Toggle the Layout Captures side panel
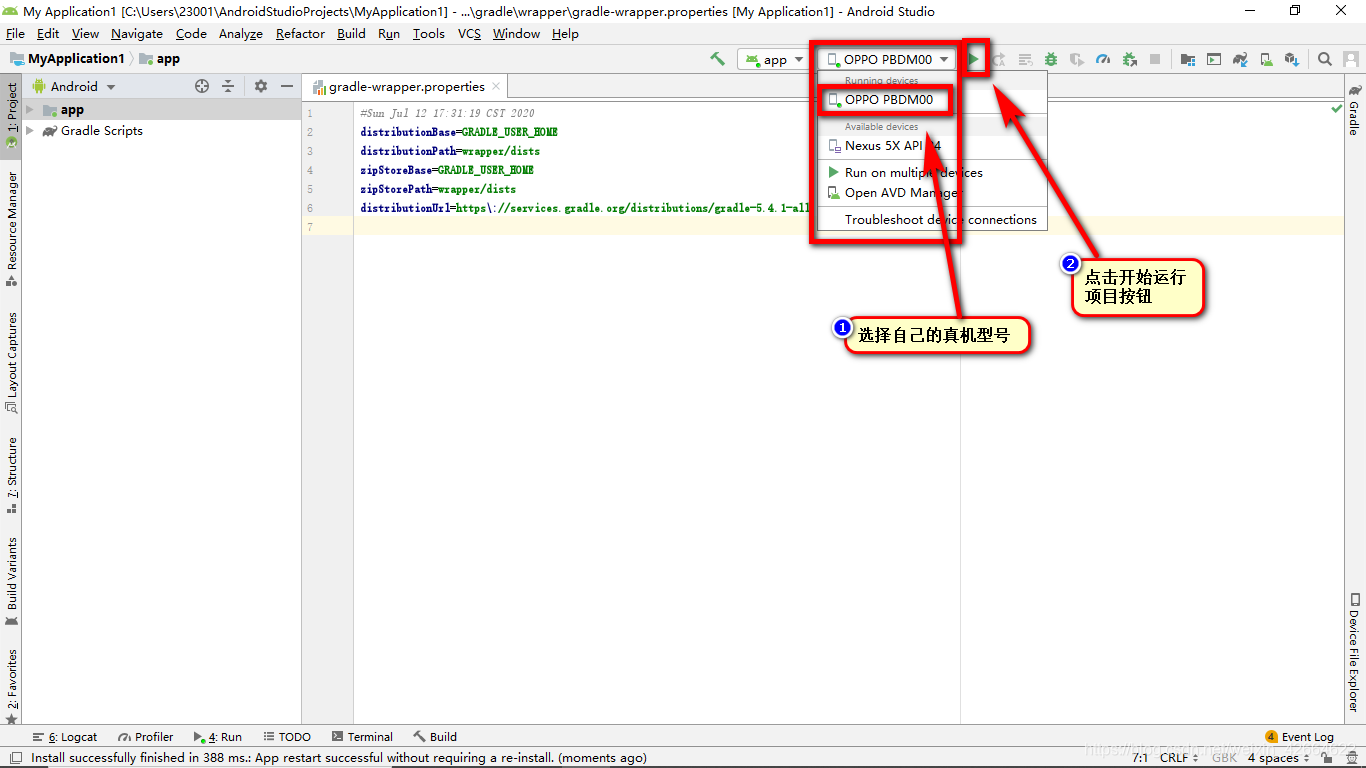 12,362
